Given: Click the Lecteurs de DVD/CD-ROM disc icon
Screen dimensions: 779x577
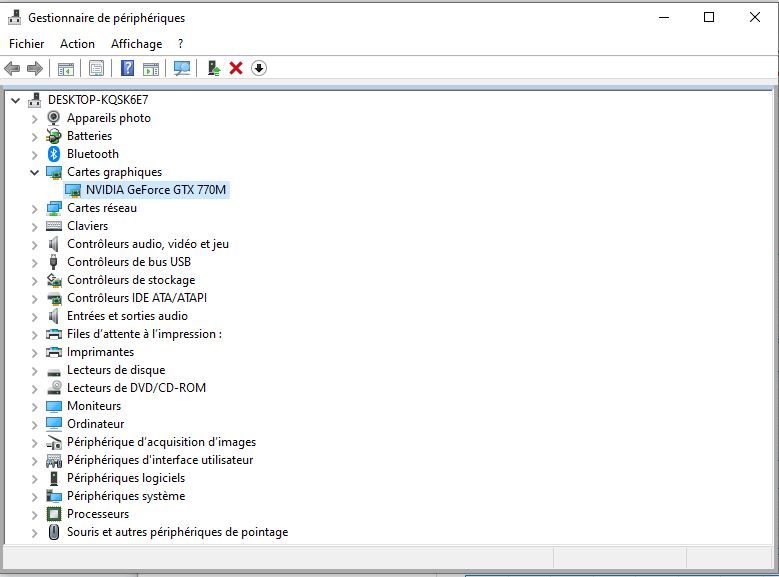Looking at the screenshot, I should (x=54, y=388).
